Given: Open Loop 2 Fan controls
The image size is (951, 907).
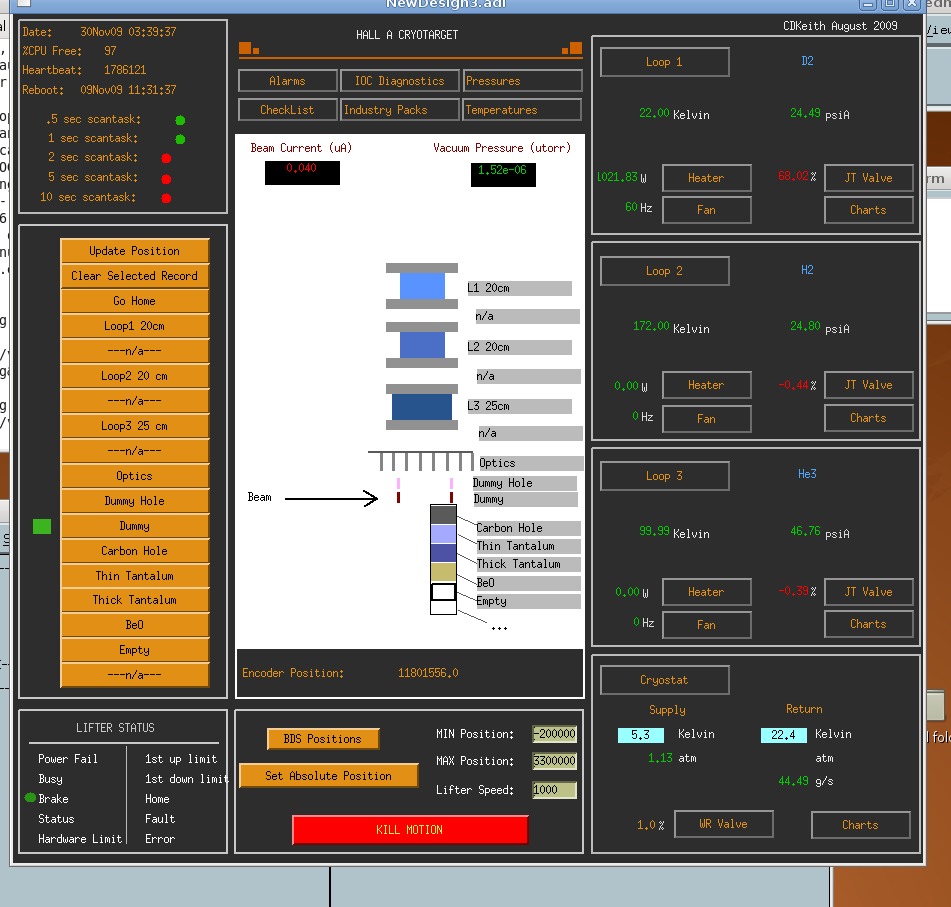Looking at the screenshot, I should [707, 419].
